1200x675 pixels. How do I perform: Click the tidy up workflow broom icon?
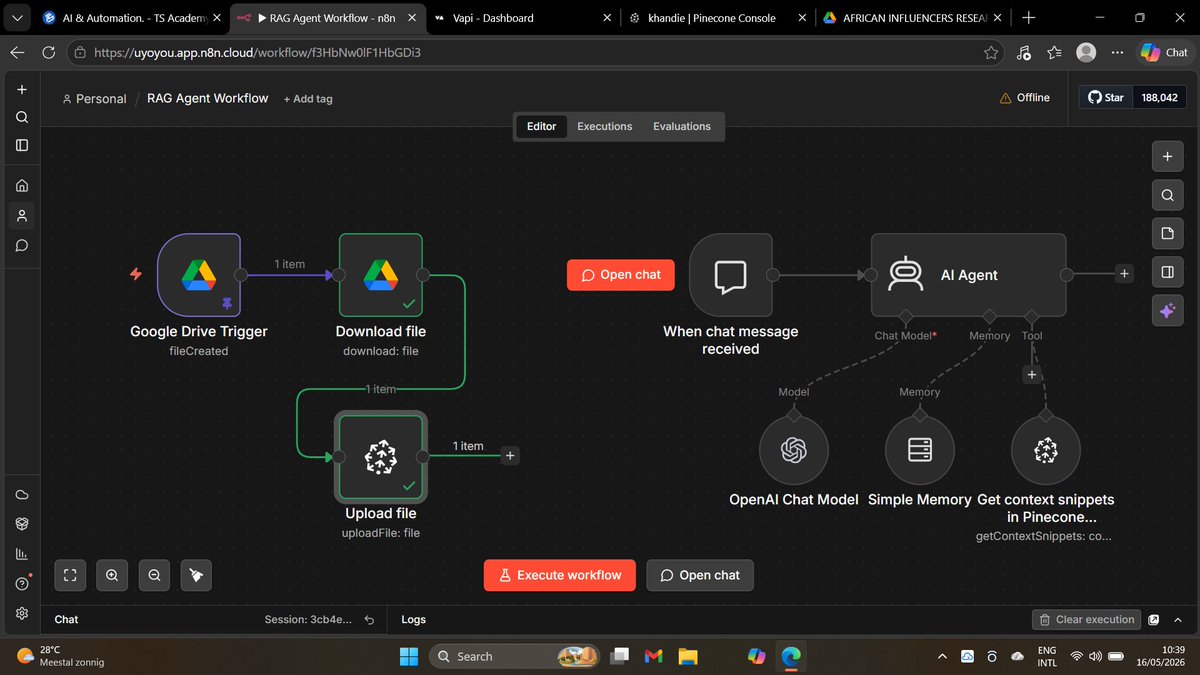196,575
